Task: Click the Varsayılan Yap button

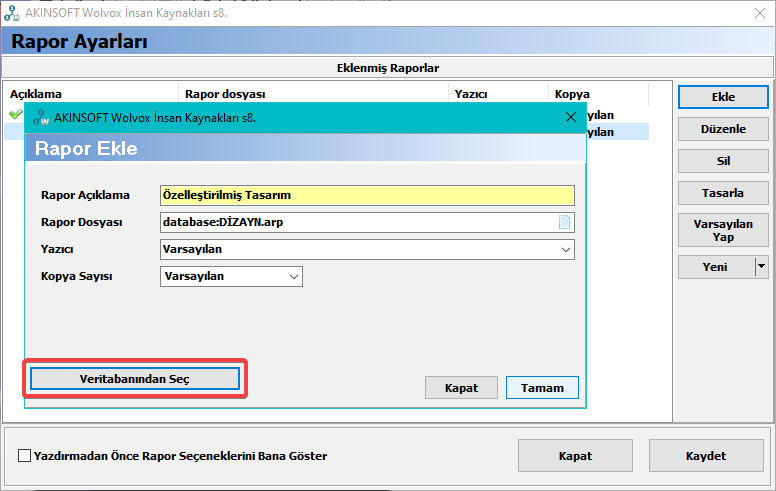Action: tap(723, 230)
